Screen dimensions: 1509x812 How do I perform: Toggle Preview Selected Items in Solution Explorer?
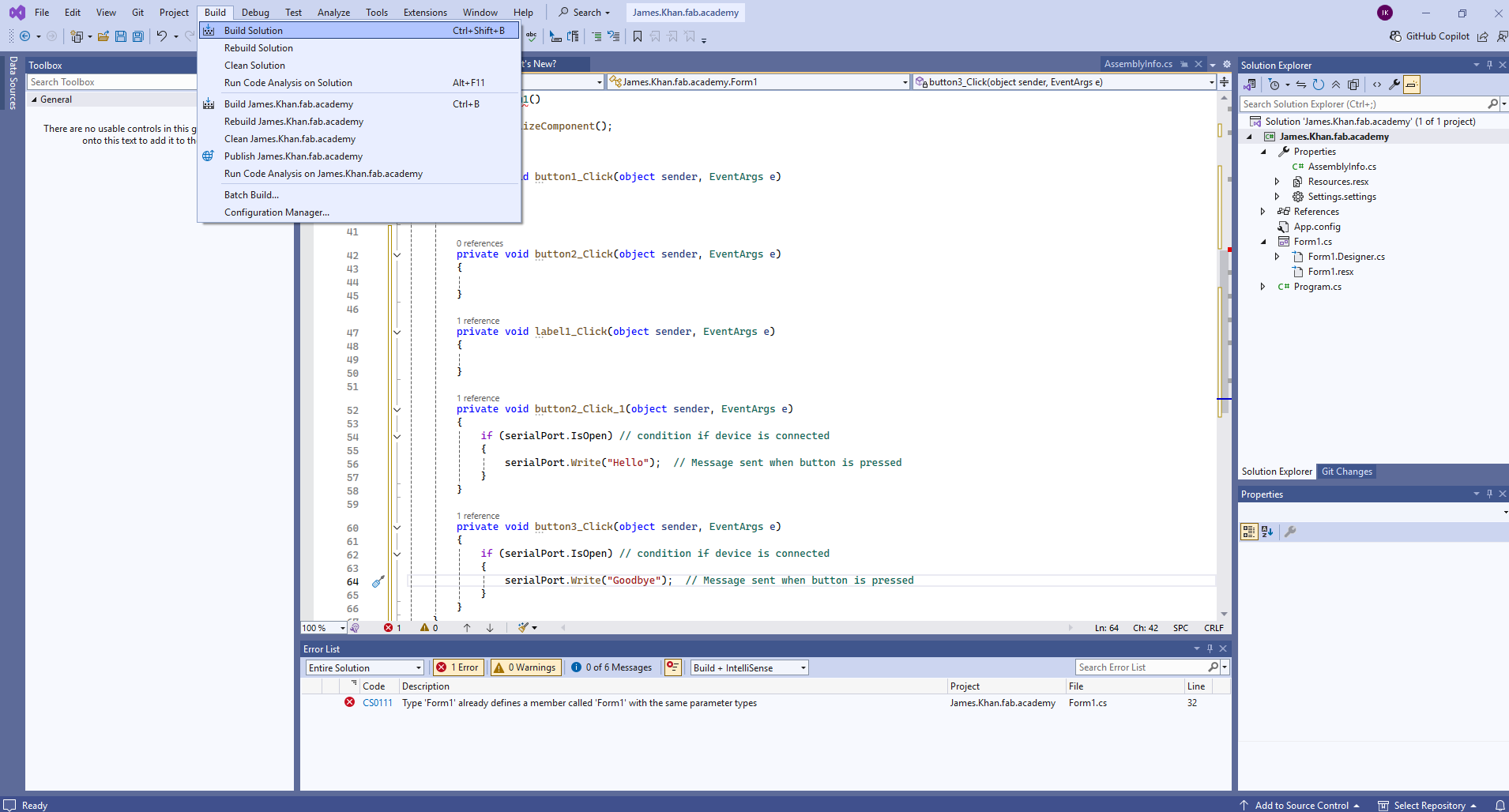[x=1412, y=85]
